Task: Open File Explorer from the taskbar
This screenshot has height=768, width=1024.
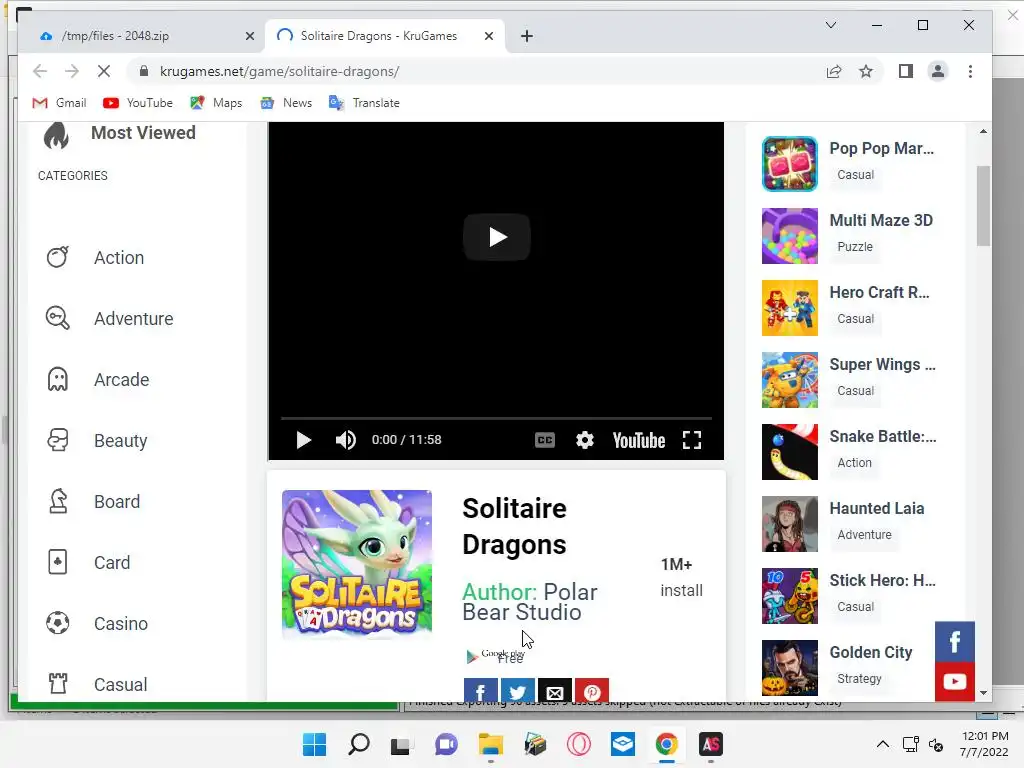Action: tap(490, 744)
